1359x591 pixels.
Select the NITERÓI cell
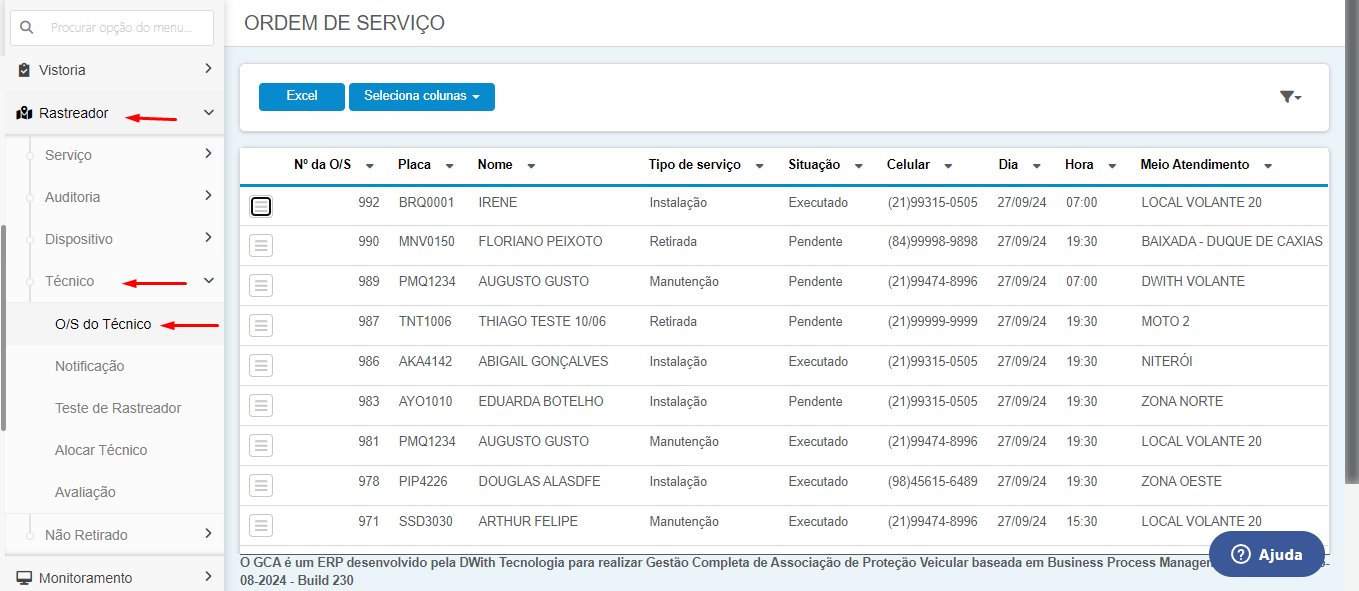tap(1167, 361)
